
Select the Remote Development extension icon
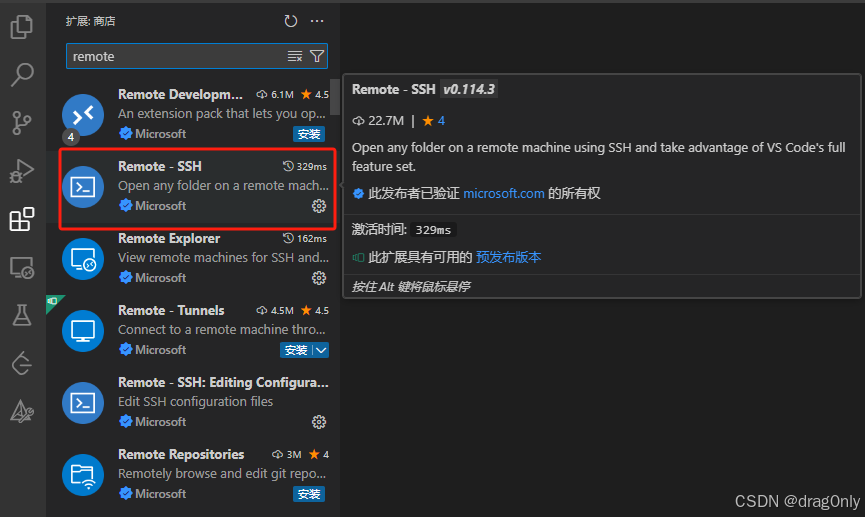(83, 115)
